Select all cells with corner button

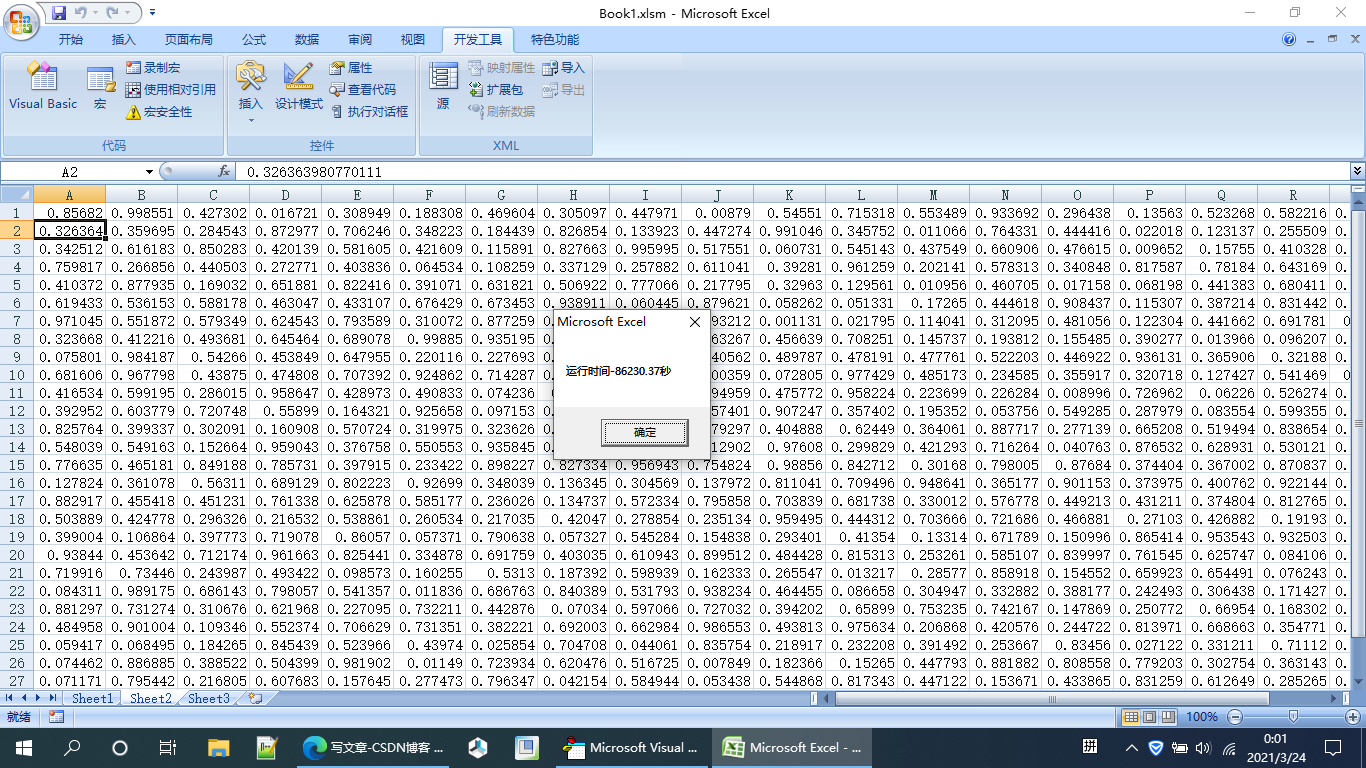17,195
